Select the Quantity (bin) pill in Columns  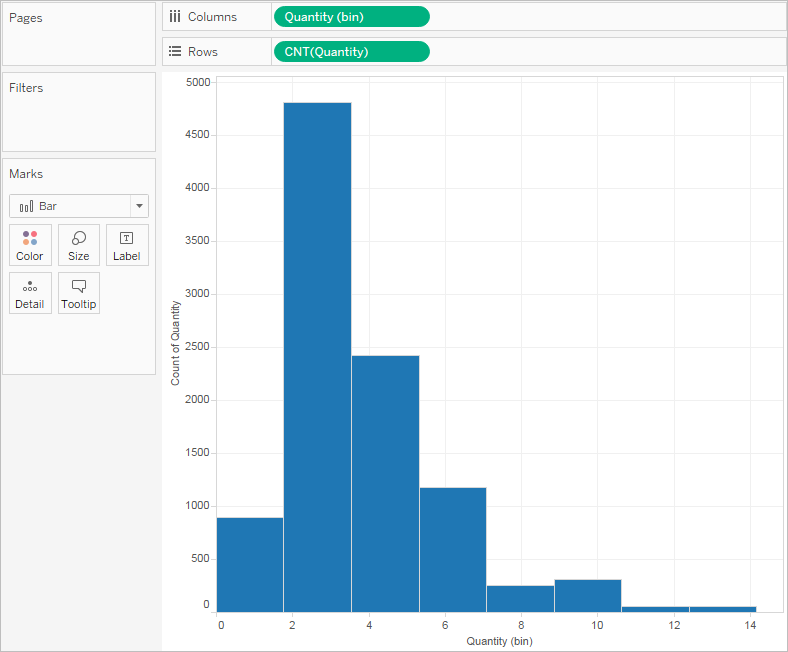352,17
